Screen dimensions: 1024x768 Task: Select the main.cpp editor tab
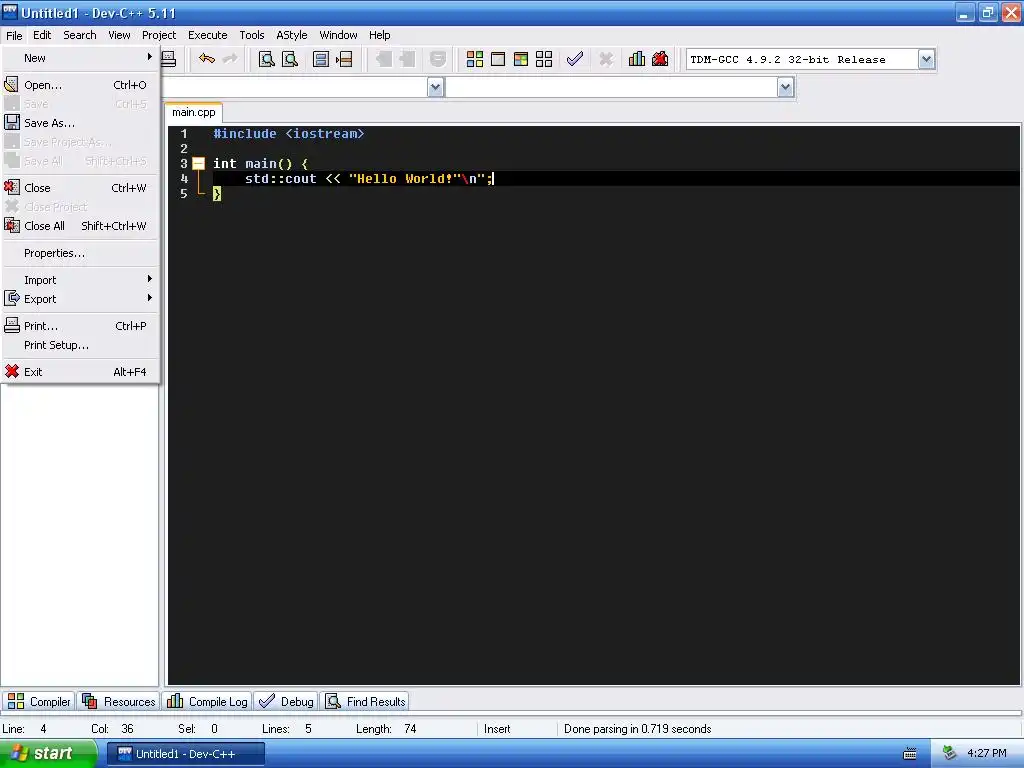pos(193,112)
